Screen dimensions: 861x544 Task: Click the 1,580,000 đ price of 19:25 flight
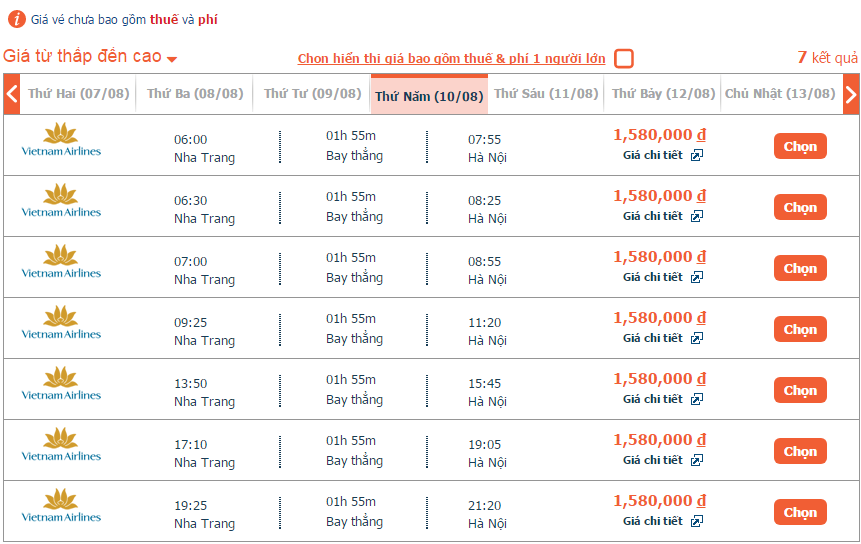pos(659,500)
